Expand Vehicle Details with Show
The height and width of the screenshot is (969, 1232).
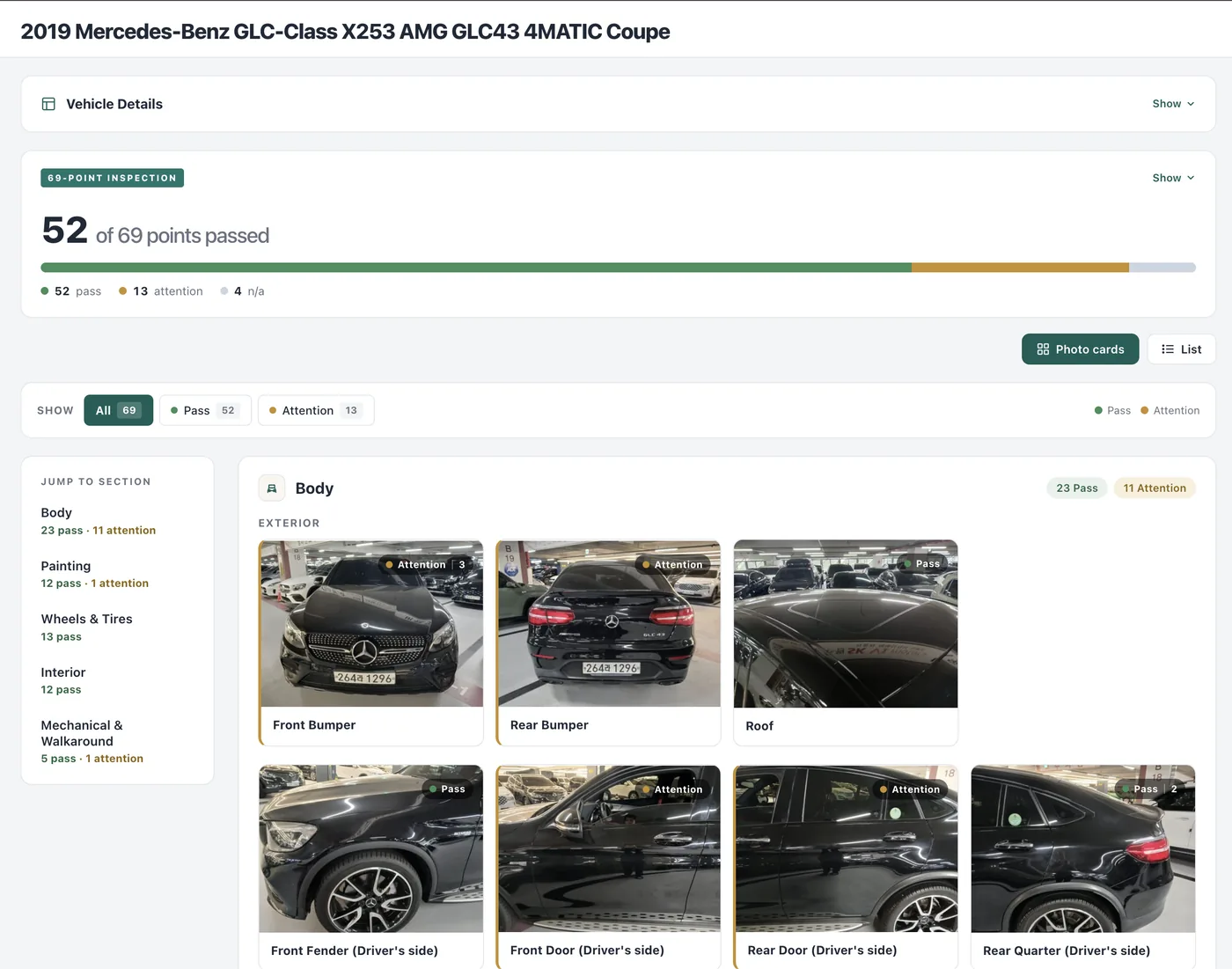pos(1173,104)
